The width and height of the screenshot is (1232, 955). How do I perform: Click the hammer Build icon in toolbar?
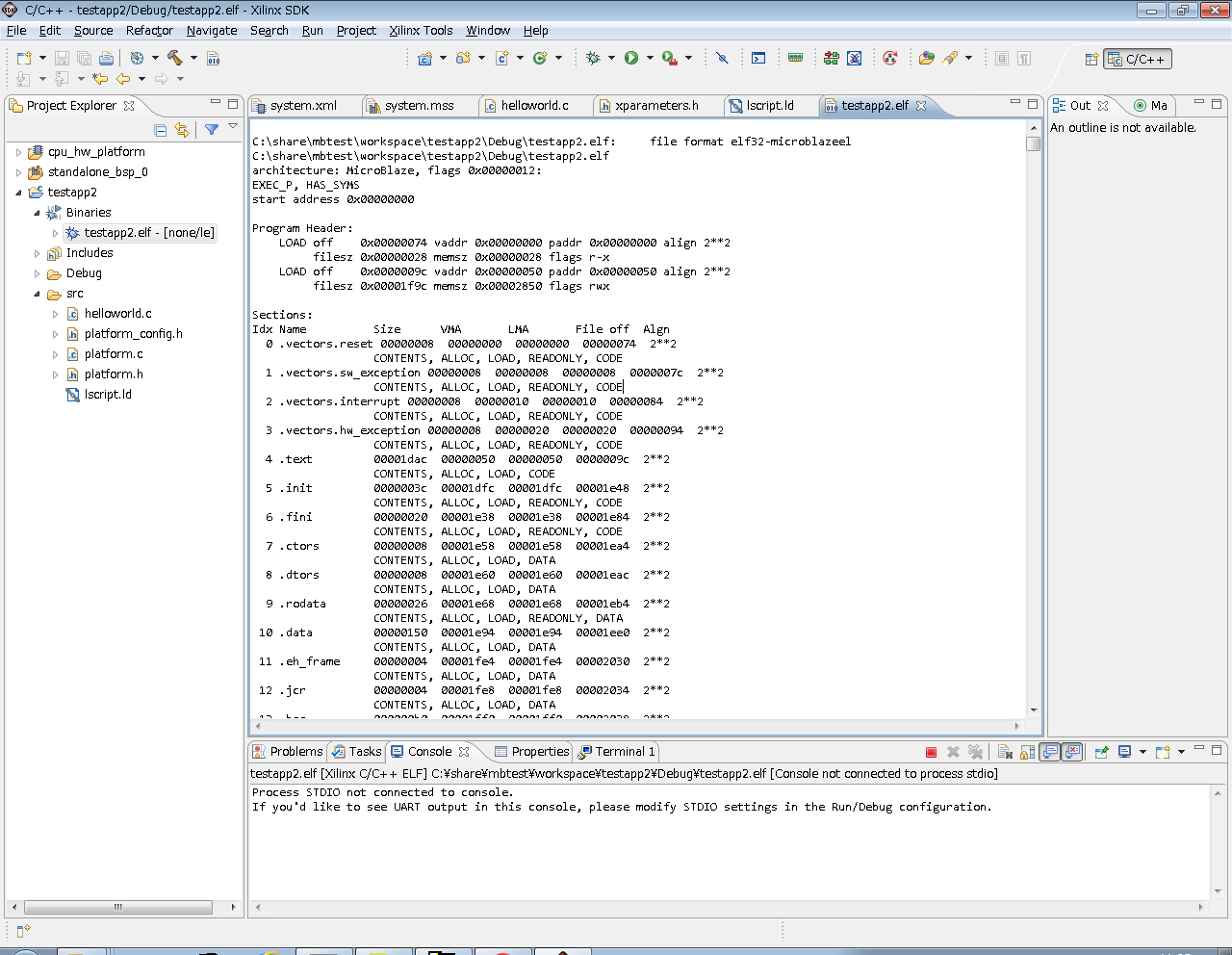(174, 58)
